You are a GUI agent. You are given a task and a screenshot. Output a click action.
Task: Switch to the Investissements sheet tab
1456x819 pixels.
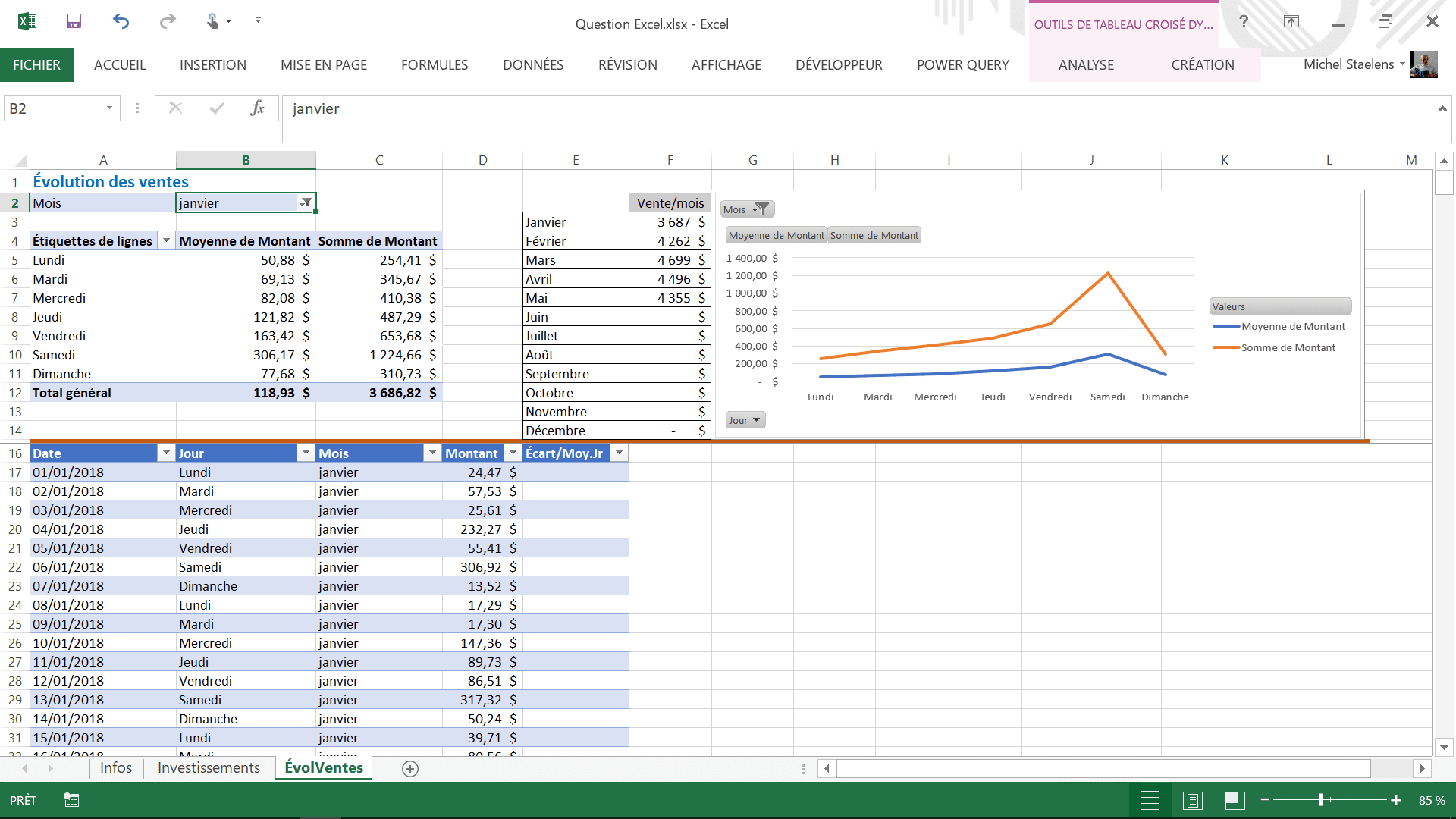click(209, 768)
